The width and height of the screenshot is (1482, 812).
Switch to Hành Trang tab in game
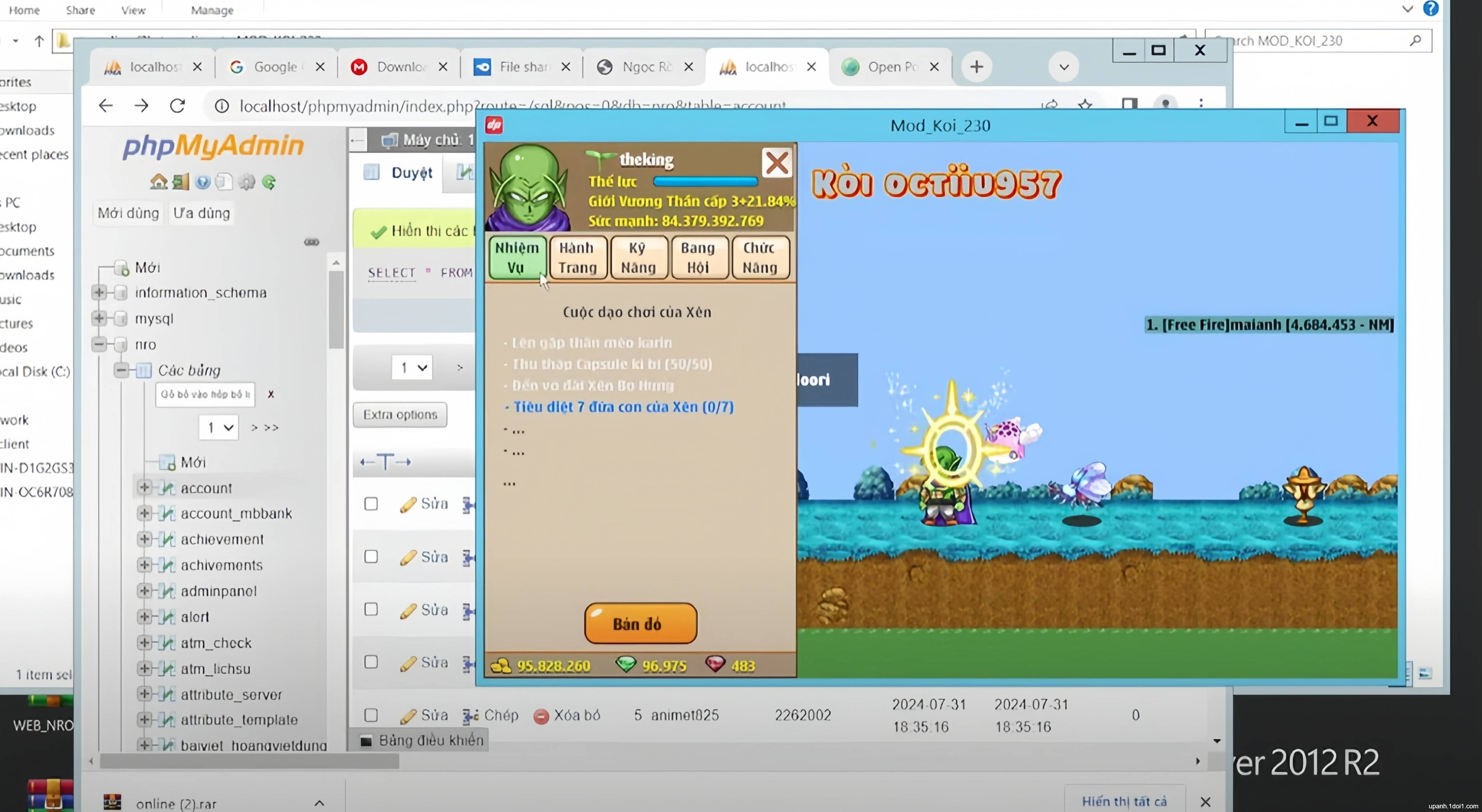pyautogui.click(x=577, y=258)
